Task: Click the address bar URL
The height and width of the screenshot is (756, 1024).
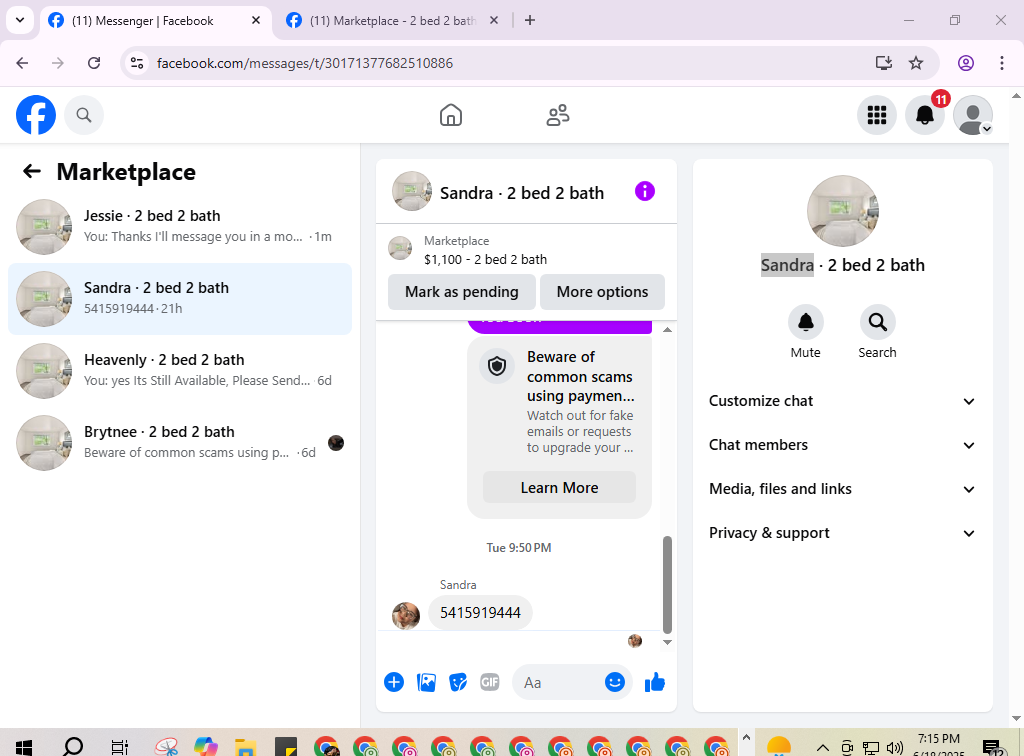Action: 305,63
